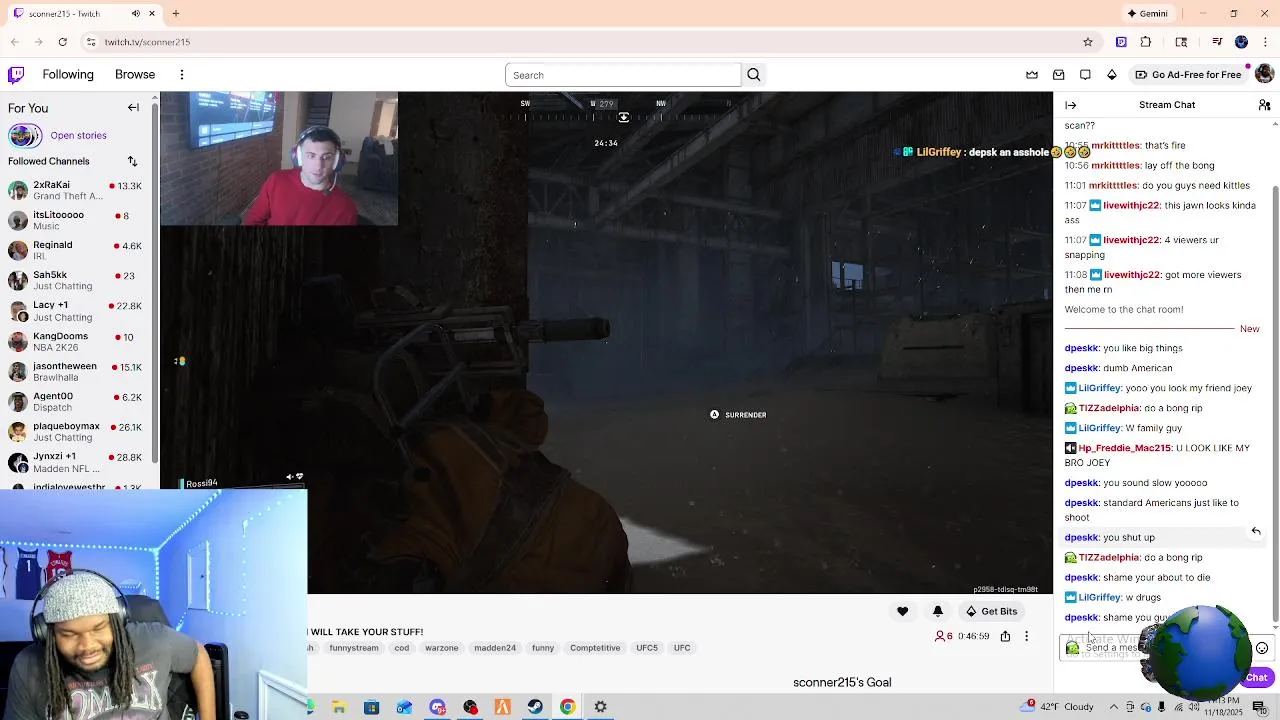
Task: Click the dpeskk username in 'you shut up'
Action: pyautogui.click(x=1081, y=538)
